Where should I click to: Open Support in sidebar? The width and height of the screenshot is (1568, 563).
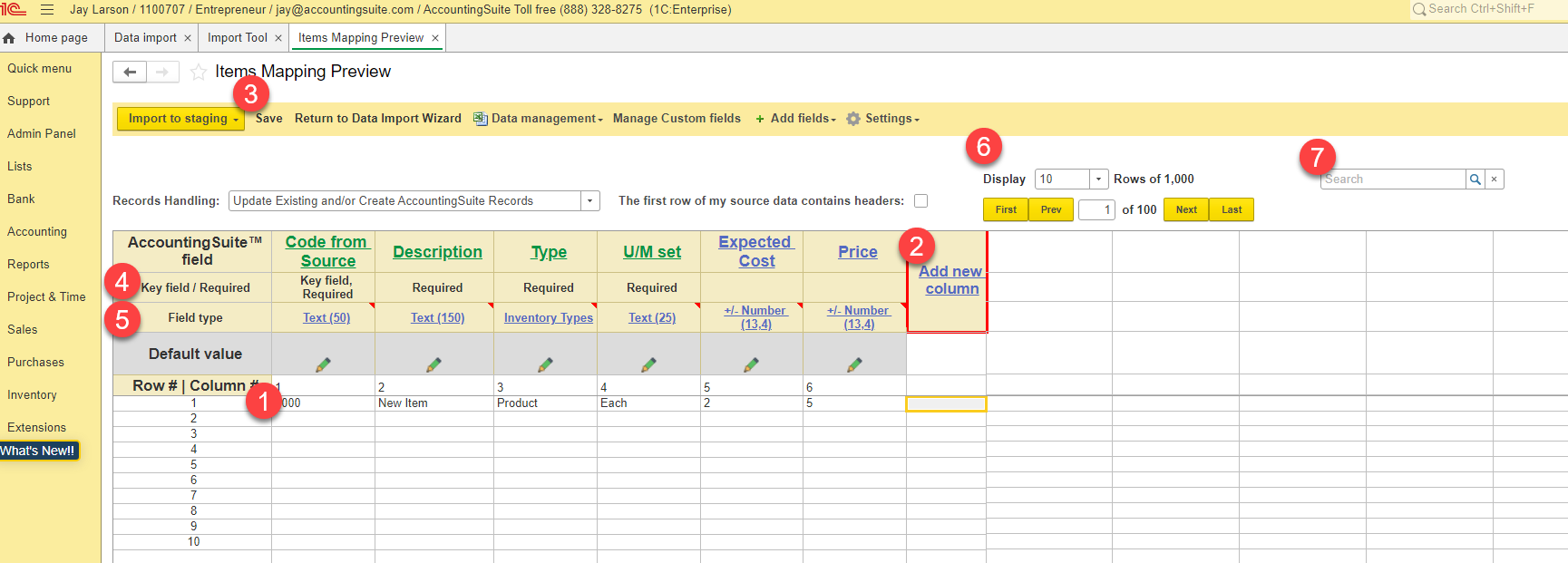29,102
